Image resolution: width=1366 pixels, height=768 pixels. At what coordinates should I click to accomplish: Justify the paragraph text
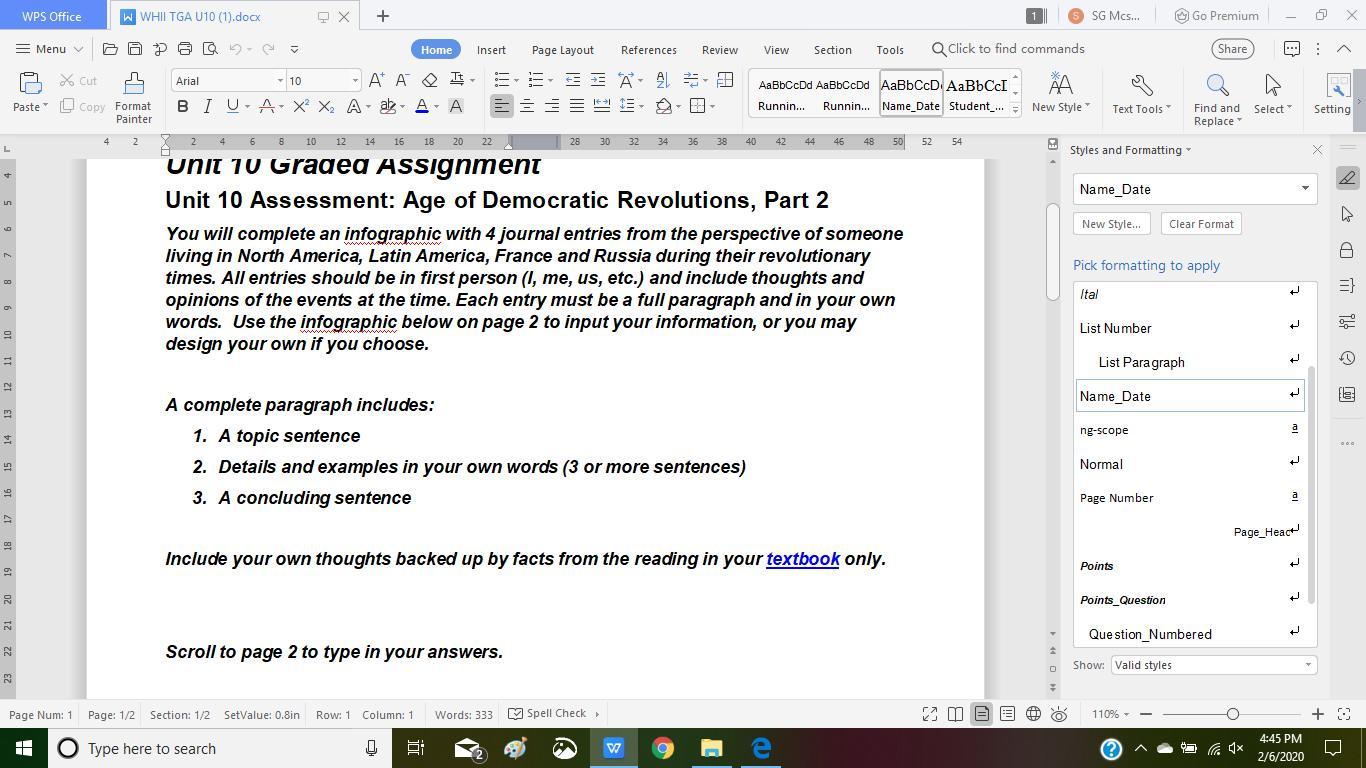577,106
